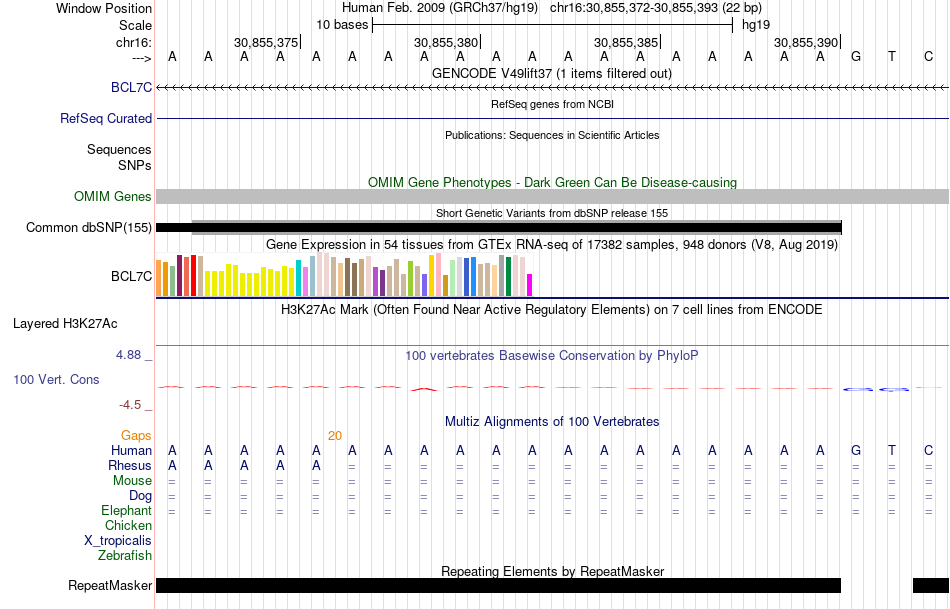
Task: Click the 'OMIM Genes' track label
Action: pos(112,196)
